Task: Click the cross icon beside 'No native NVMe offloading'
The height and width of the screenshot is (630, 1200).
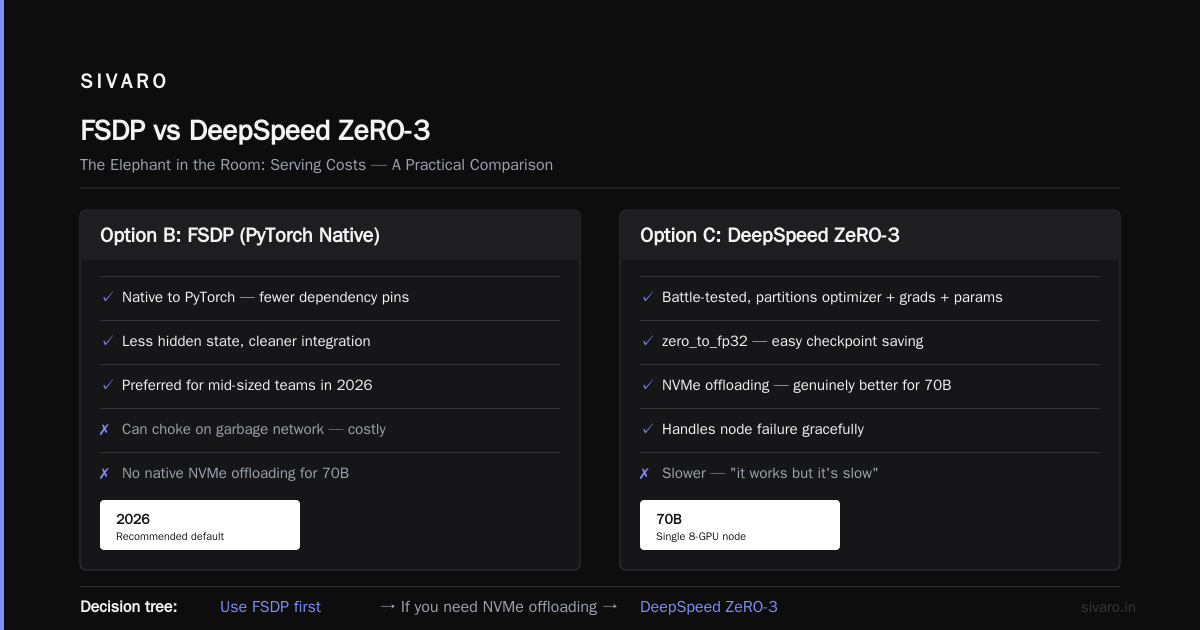Action: click(x=105, y=473)
